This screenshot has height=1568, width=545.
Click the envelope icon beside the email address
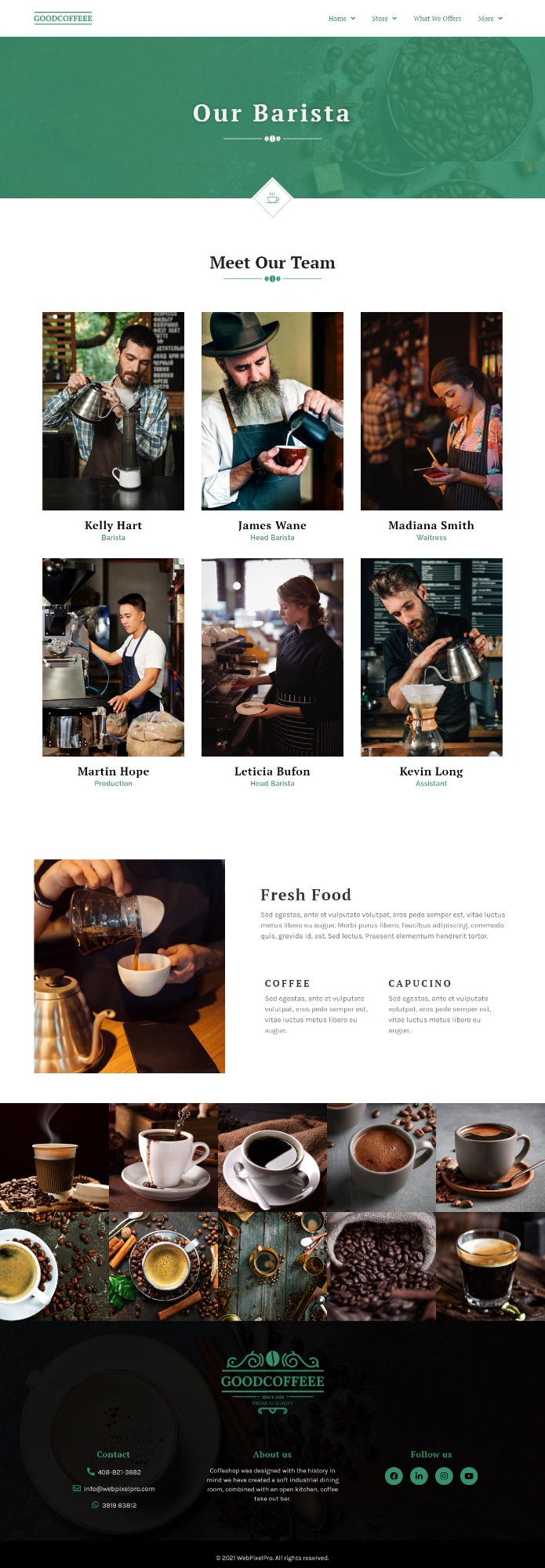coord(77,1488)
